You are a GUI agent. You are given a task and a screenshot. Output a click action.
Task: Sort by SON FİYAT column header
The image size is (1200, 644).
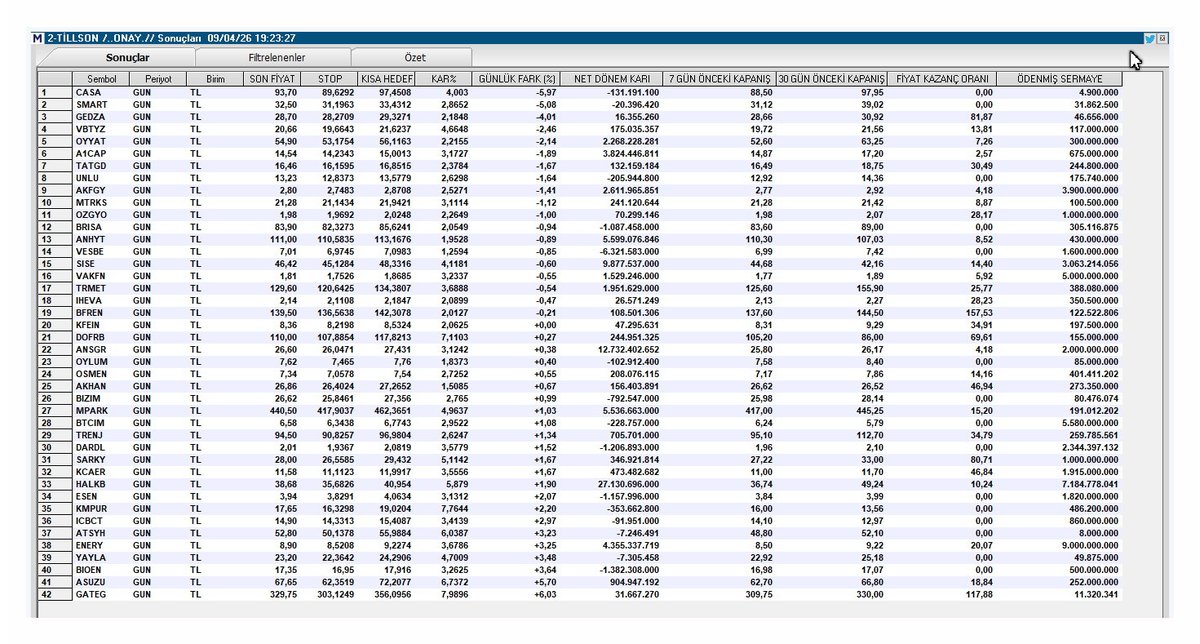(273, 79)
